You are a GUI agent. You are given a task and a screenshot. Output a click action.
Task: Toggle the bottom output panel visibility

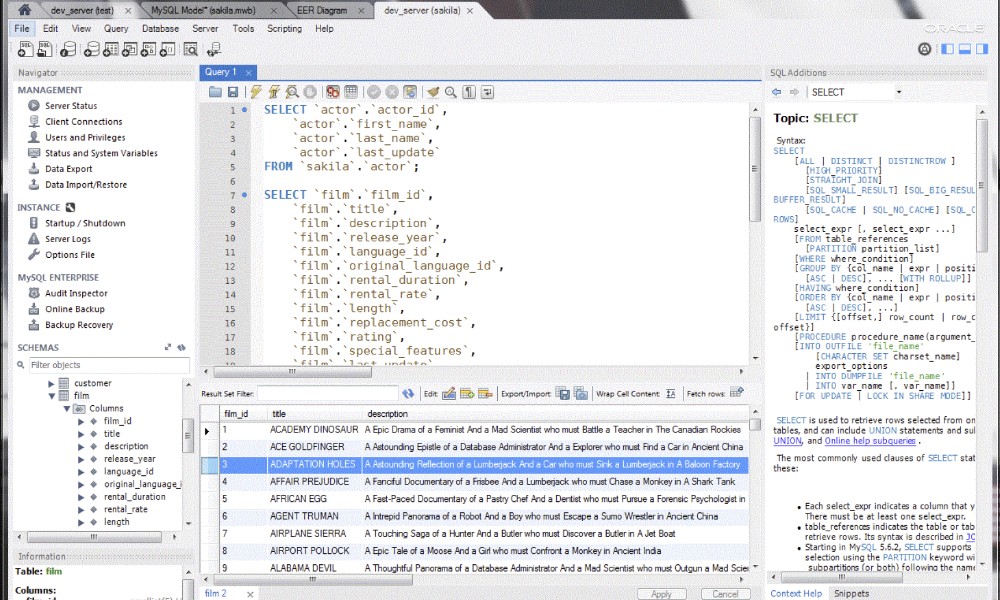[965, 48]
